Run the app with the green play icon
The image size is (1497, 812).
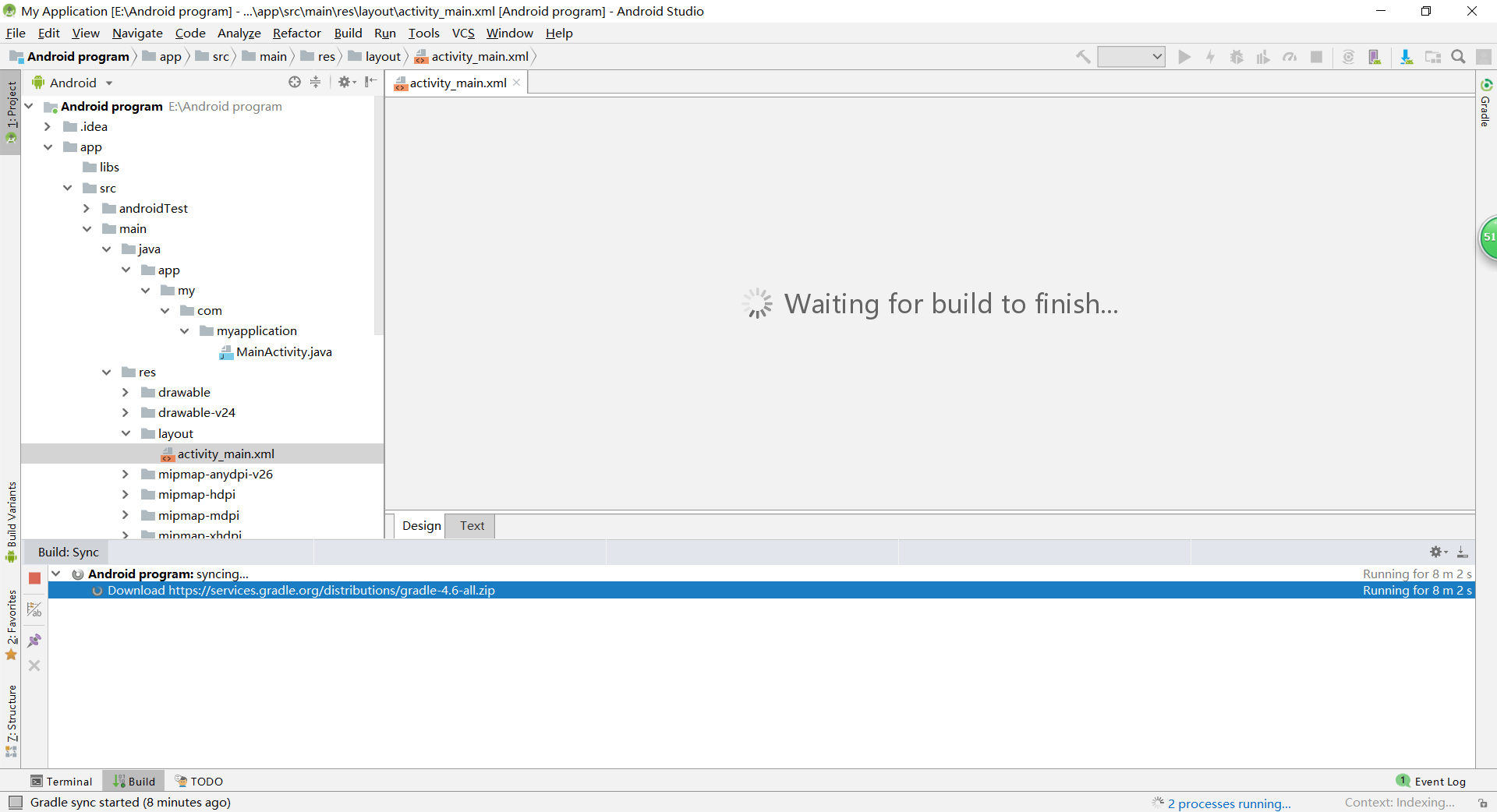tap(1184, 57)
